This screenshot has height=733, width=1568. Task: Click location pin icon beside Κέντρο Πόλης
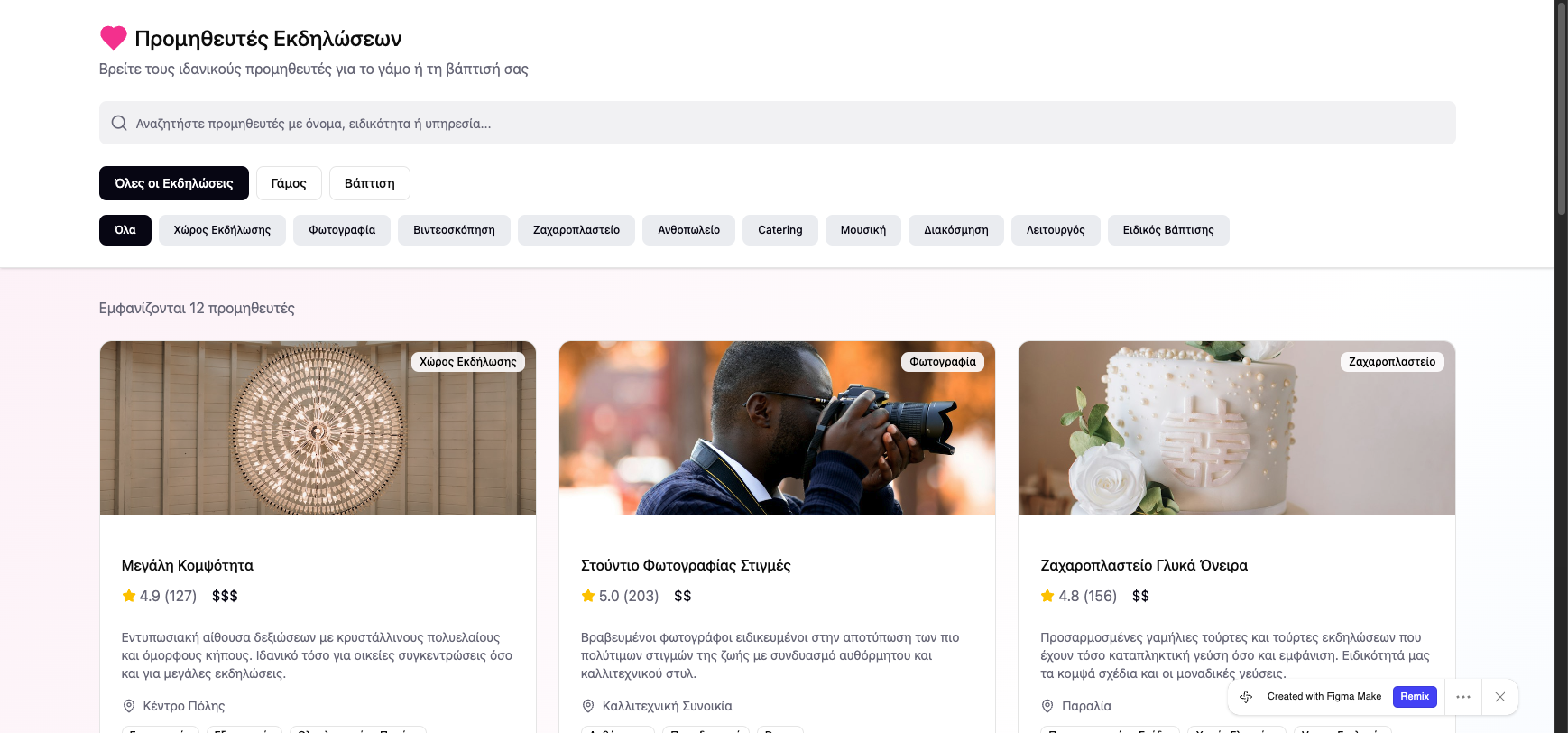(x=129, y=706)
